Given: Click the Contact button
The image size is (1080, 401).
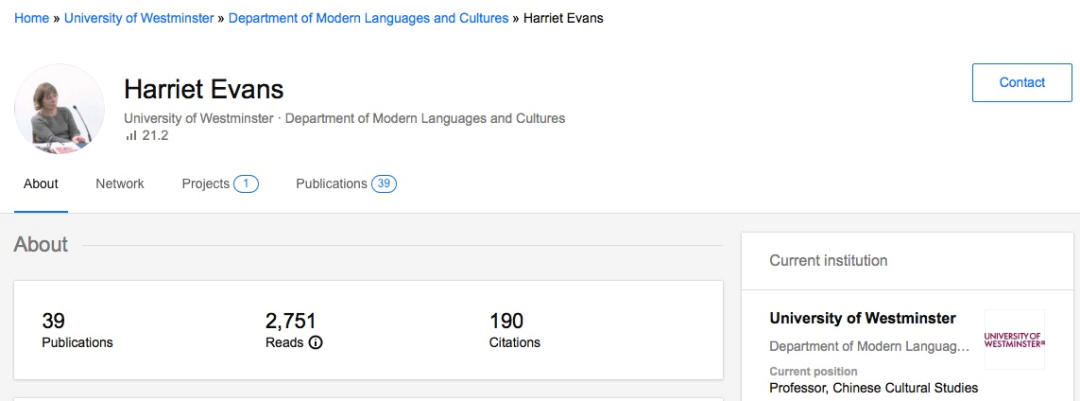Looking at the screenshot, I should coord(1022,83).
